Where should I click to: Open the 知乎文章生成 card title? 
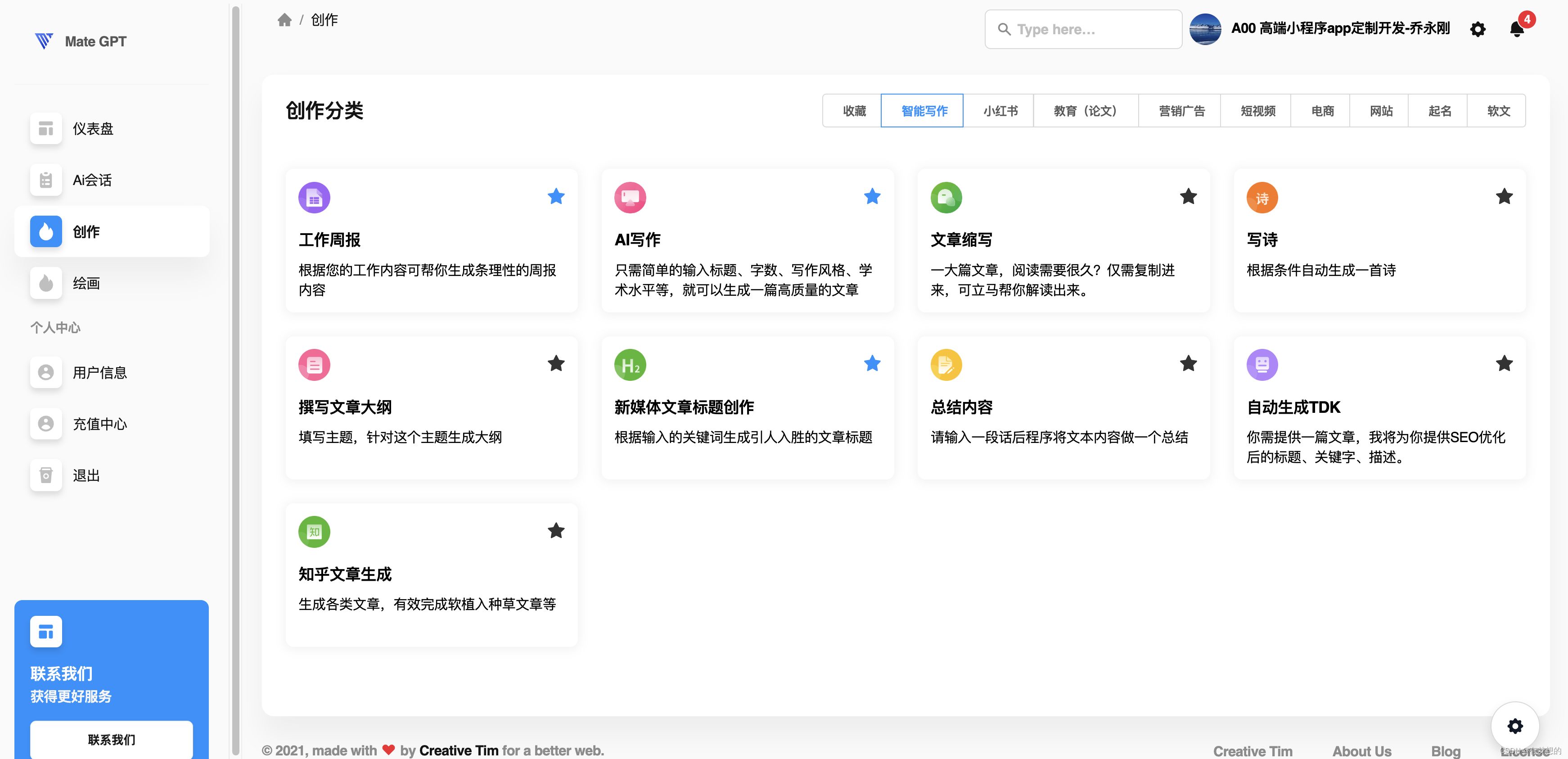345,574
